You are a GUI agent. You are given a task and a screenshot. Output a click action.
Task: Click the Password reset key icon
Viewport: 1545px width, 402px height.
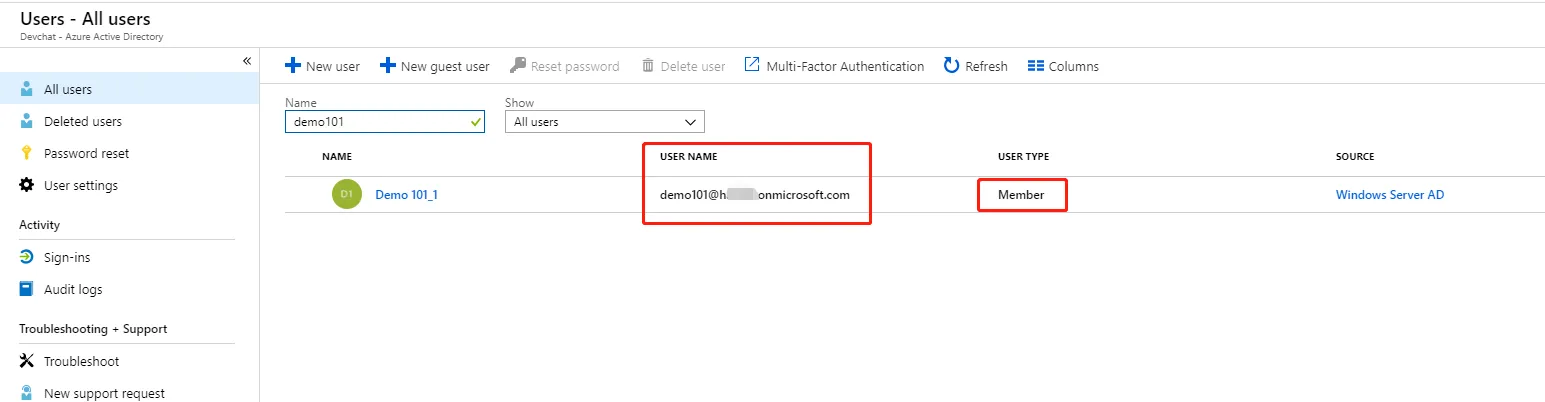(x=27, y=153)
